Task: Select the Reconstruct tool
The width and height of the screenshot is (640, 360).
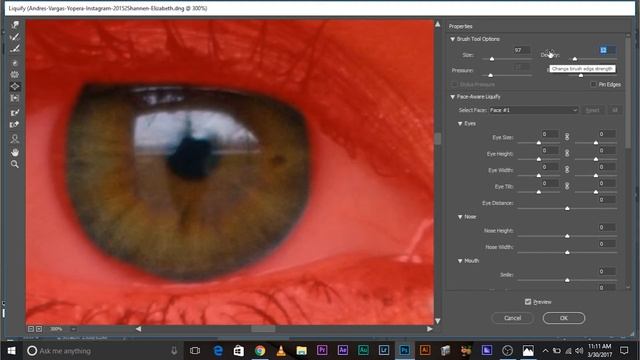Action: [15, 37]
